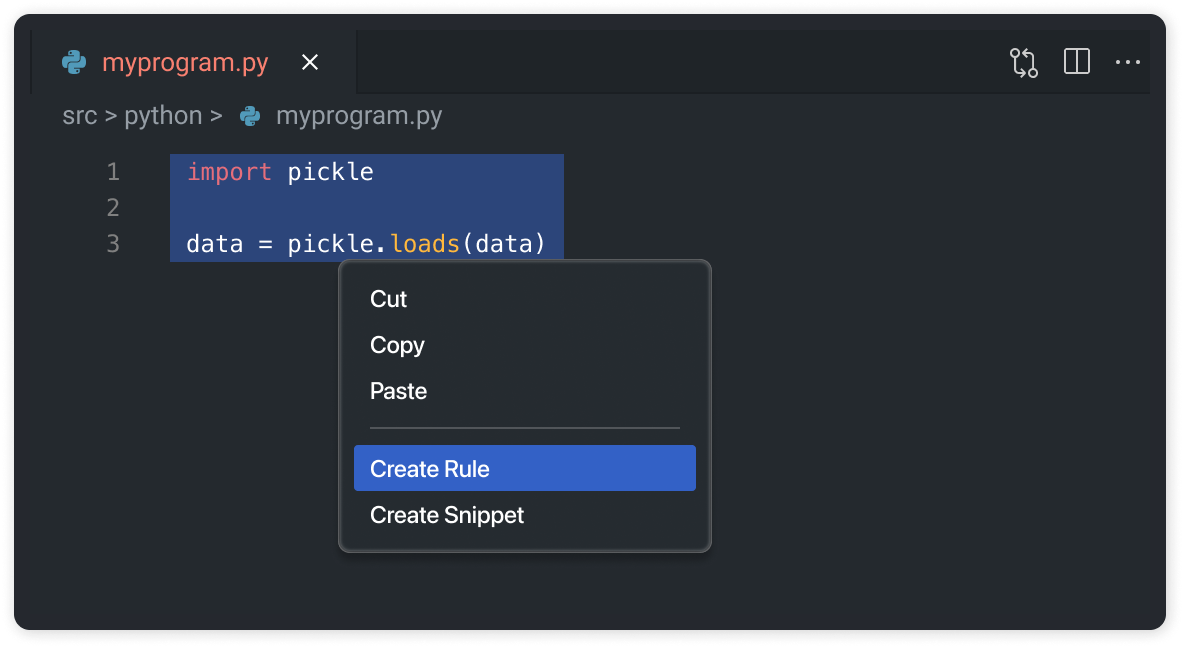
Task: Click myprogram.py in the breadcrumb bar
Action: tap(359, 115)
